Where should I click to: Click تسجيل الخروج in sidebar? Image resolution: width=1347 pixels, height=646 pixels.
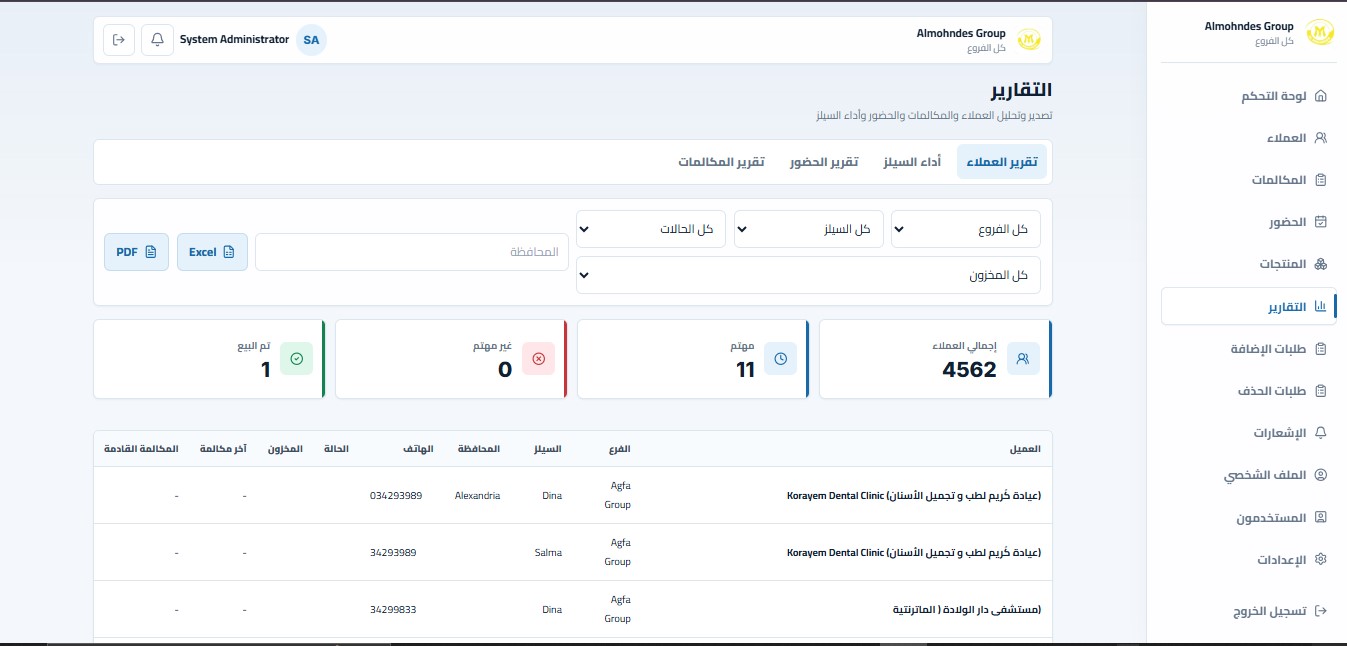point(1248,610)
